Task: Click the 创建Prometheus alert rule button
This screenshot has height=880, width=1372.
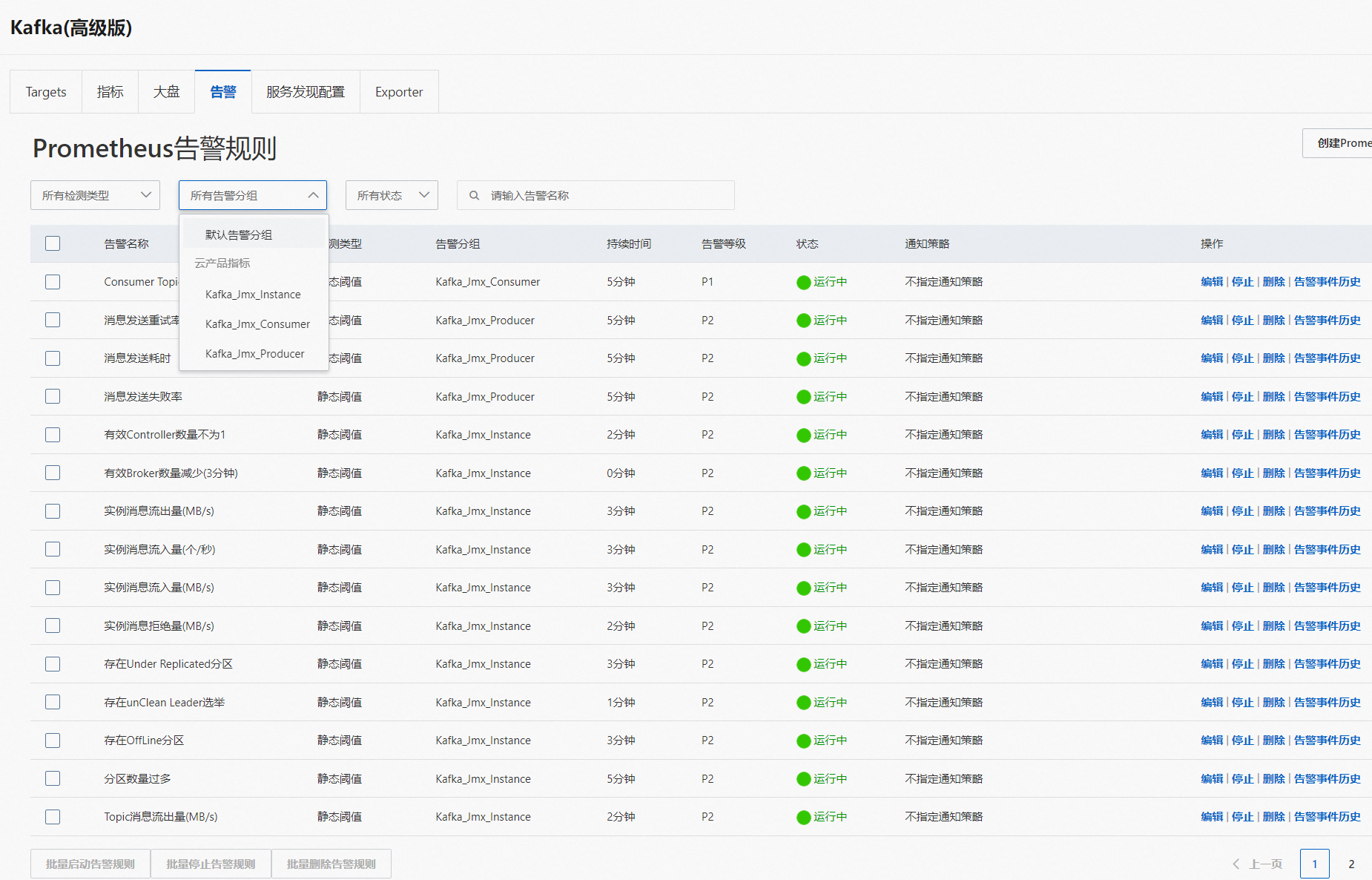Action: pos(1337,143)
